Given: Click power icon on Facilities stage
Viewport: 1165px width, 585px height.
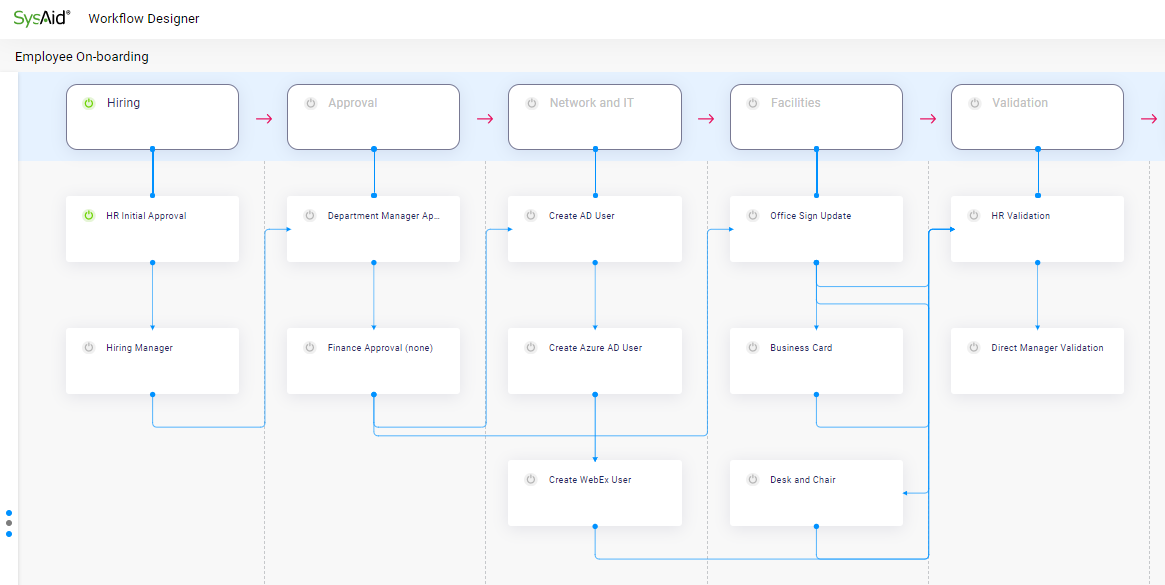Looking at the screenshot, I should point(753,103).
